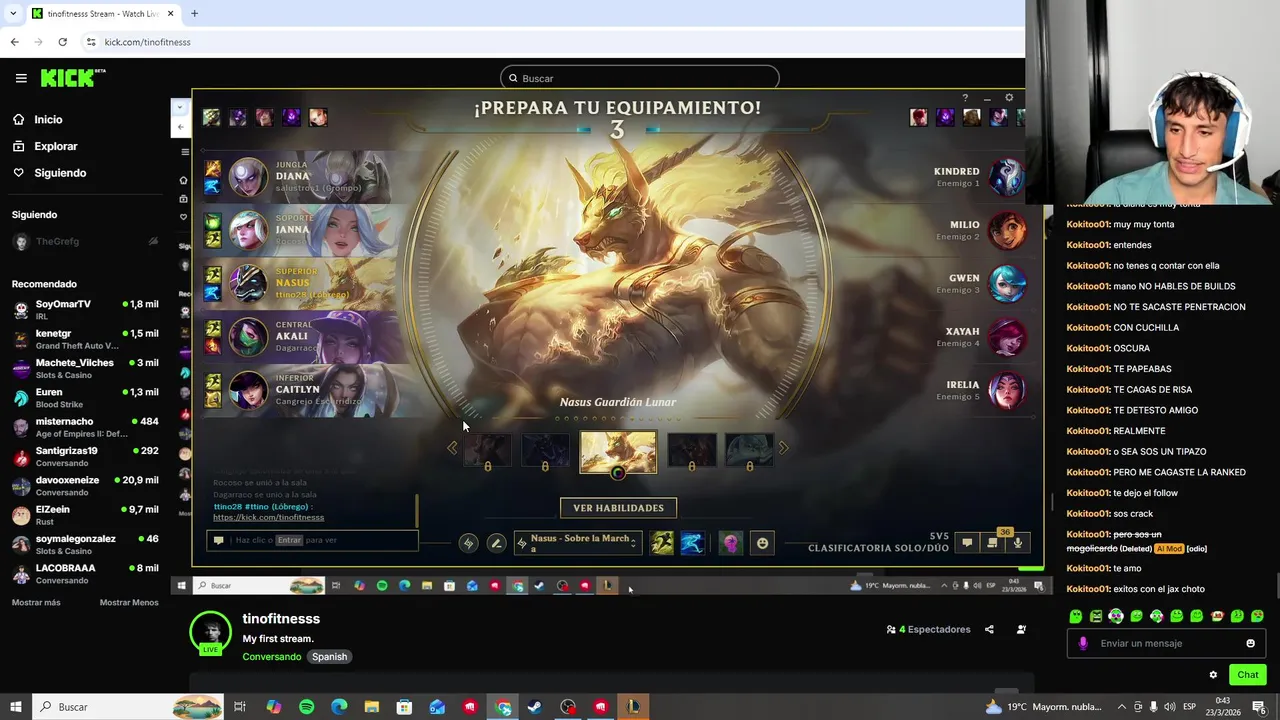Change the second summoner spell icon
The height and width of the screenshot is (720, 1280).
click(x=692, y=543)
